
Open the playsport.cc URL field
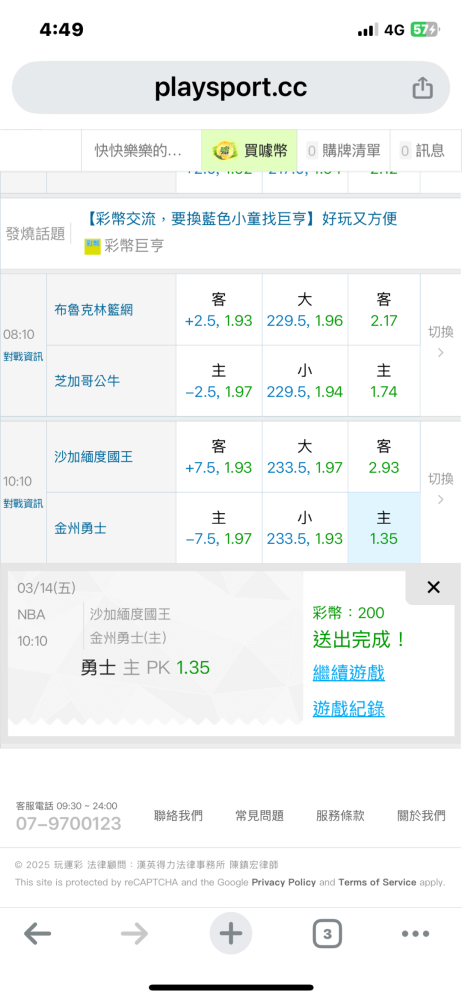point(230,88)
